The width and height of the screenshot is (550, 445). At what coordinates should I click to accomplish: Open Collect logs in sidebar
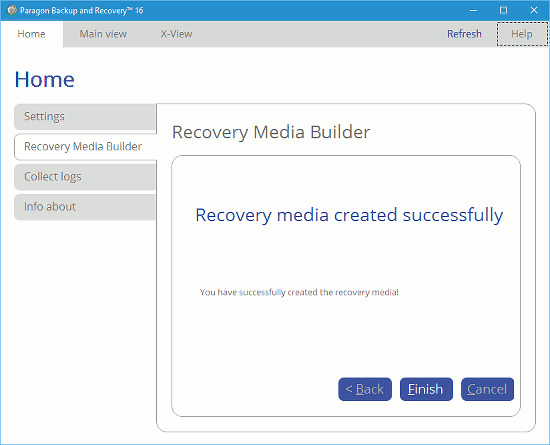[x=85, y=177]
